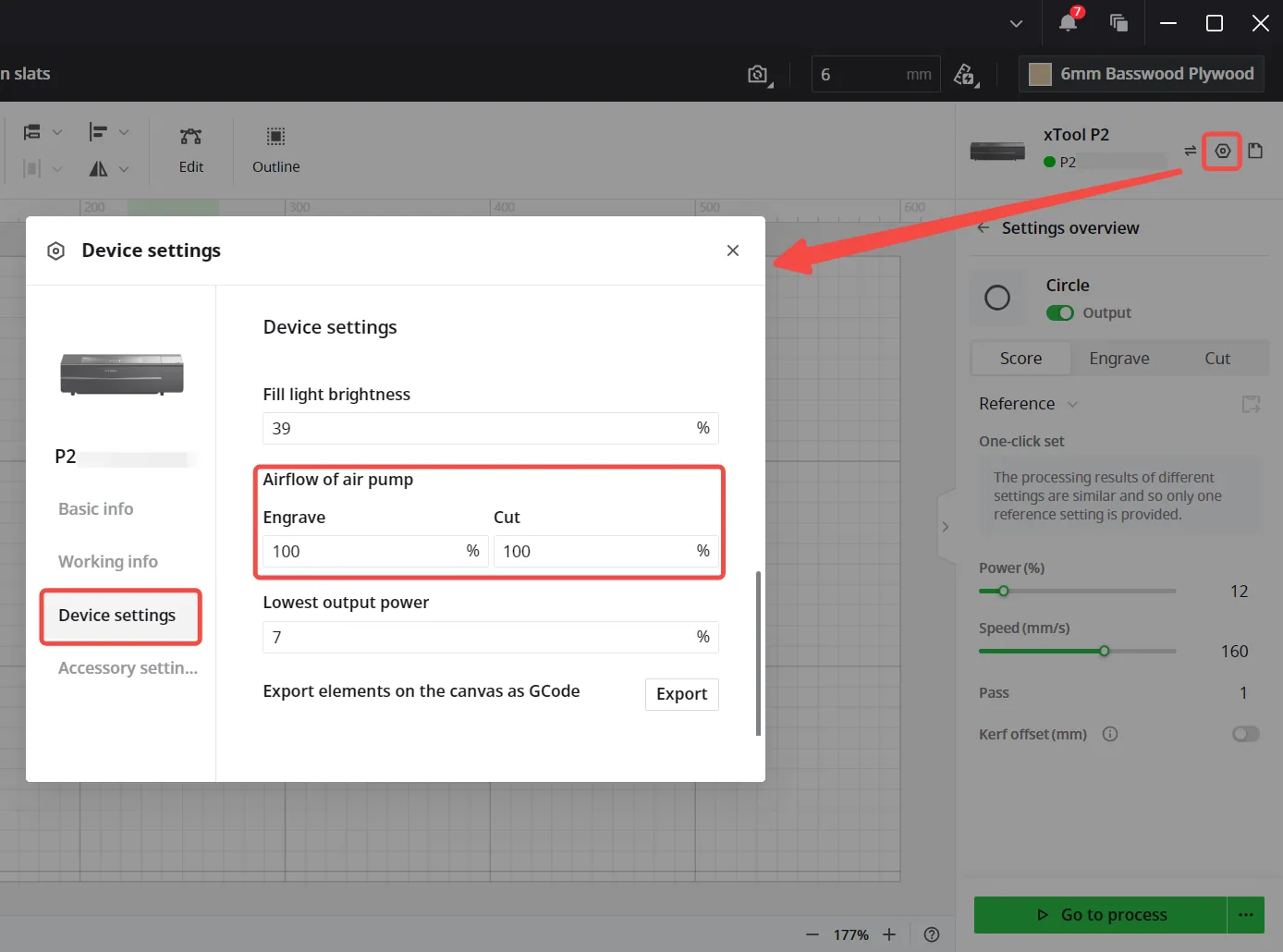Expand the top bar chevron dropdown

1016,23
